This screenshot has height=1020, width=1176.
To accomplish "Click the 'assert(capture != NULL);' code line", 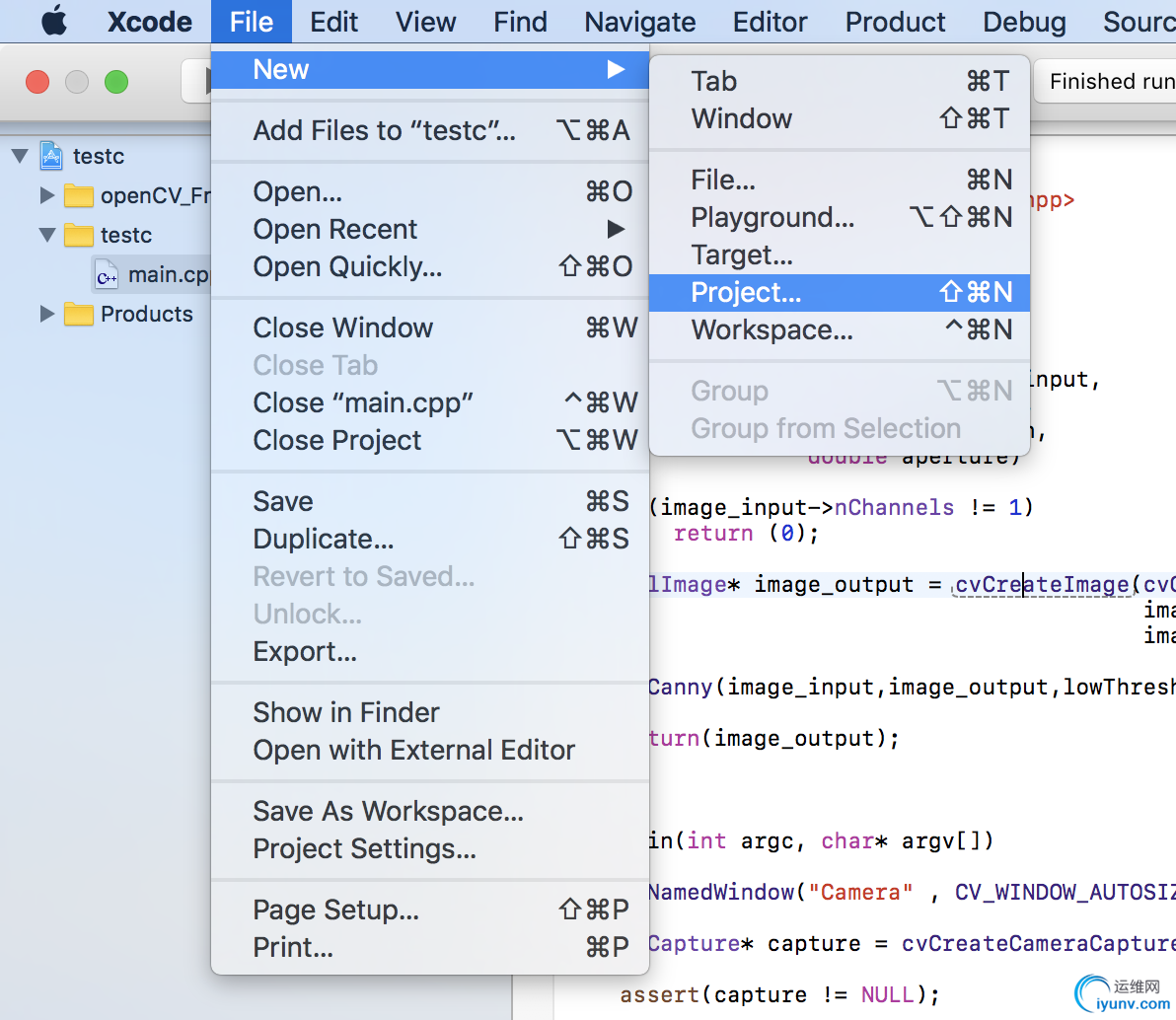I will coord(780,994).
